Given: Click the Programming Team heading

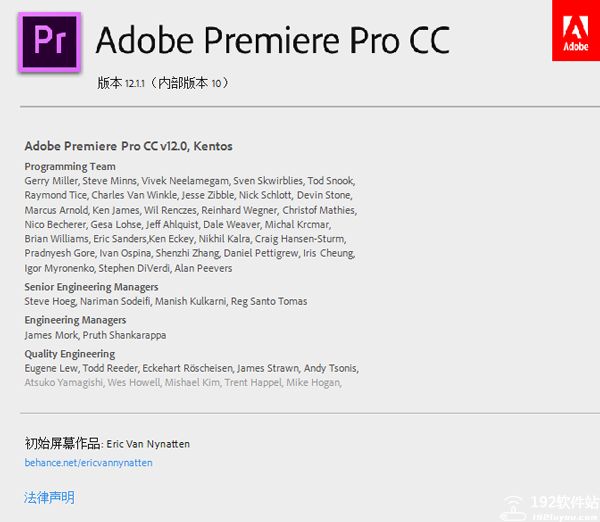Looking at the screenshot, I should [x=70, y=166].
